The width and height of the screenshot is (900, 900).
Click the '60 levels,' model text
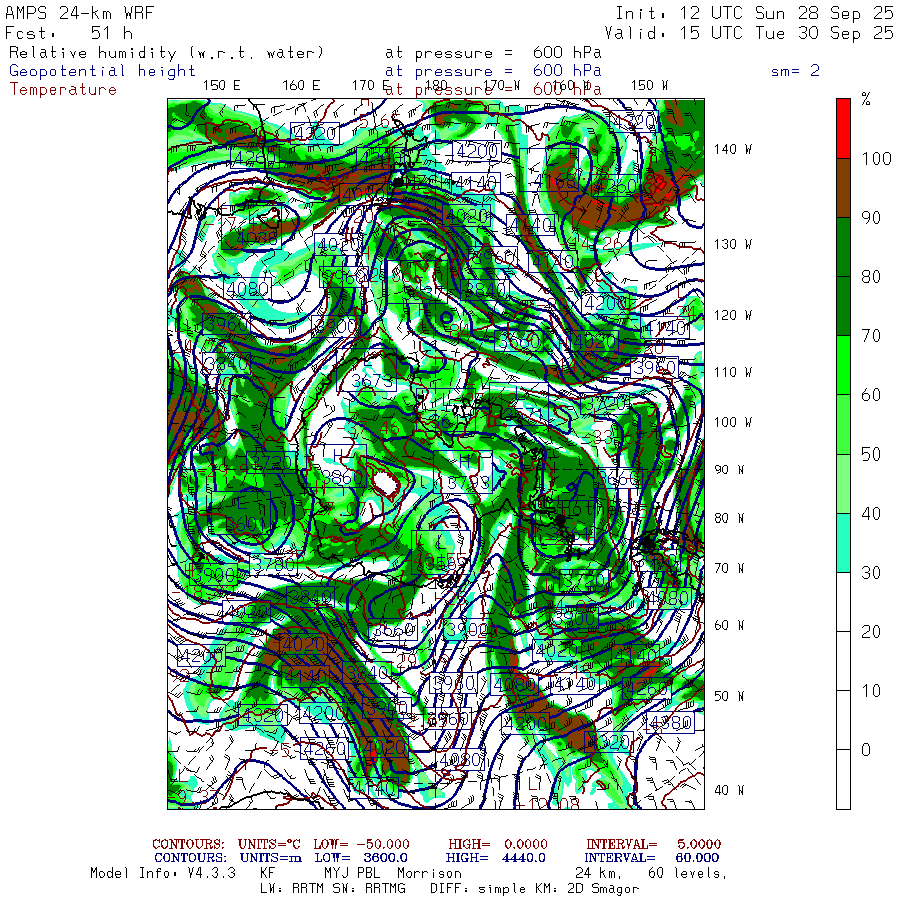click(688, 873)
